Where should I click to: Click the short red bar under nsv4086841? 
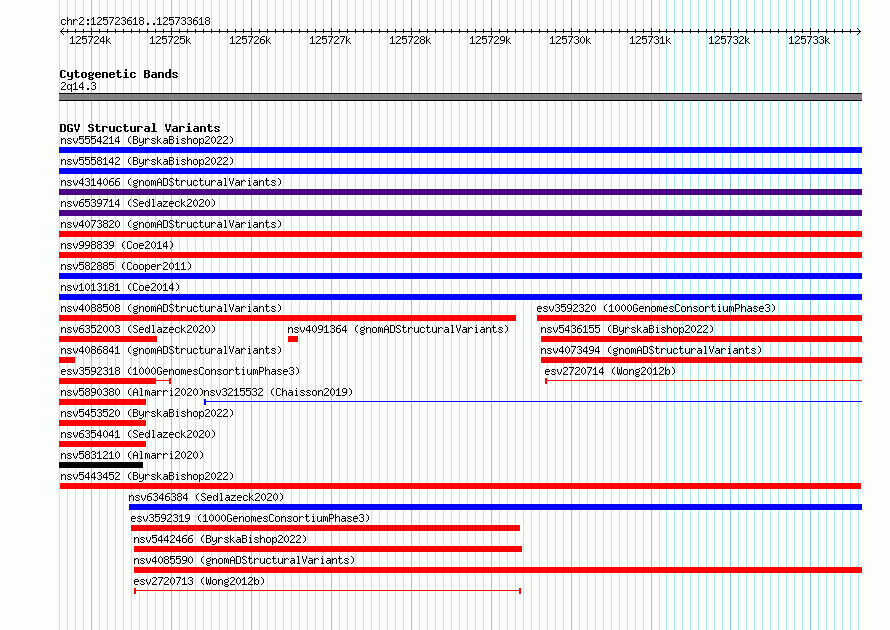(x=67, y=360)
